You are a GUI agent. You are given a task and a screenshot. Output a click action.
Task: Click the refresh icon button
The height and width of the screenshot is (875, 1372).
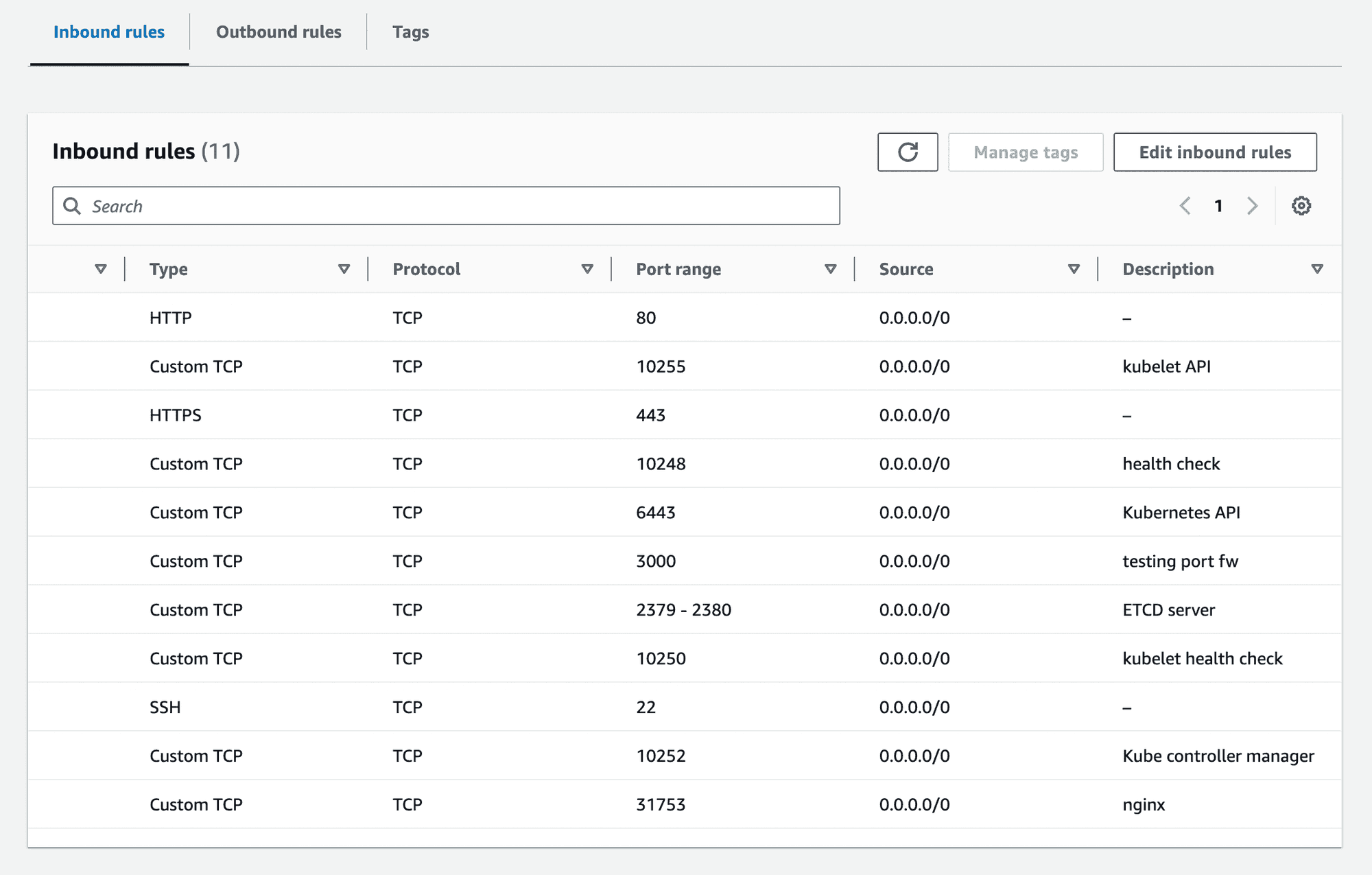tap(908, 152)
